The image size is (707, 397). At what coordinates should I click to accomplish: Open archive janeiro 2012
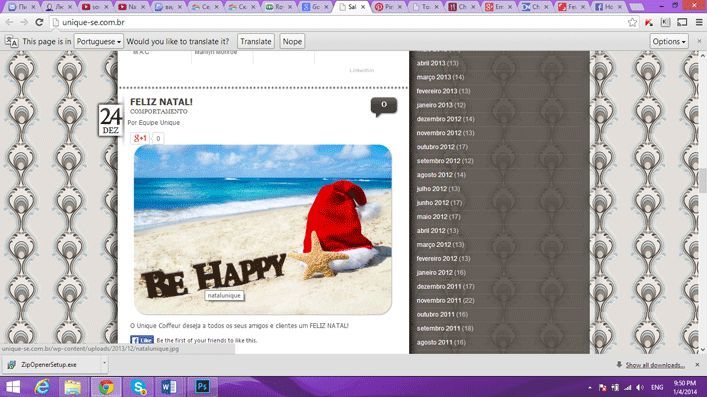pos(441,272)
